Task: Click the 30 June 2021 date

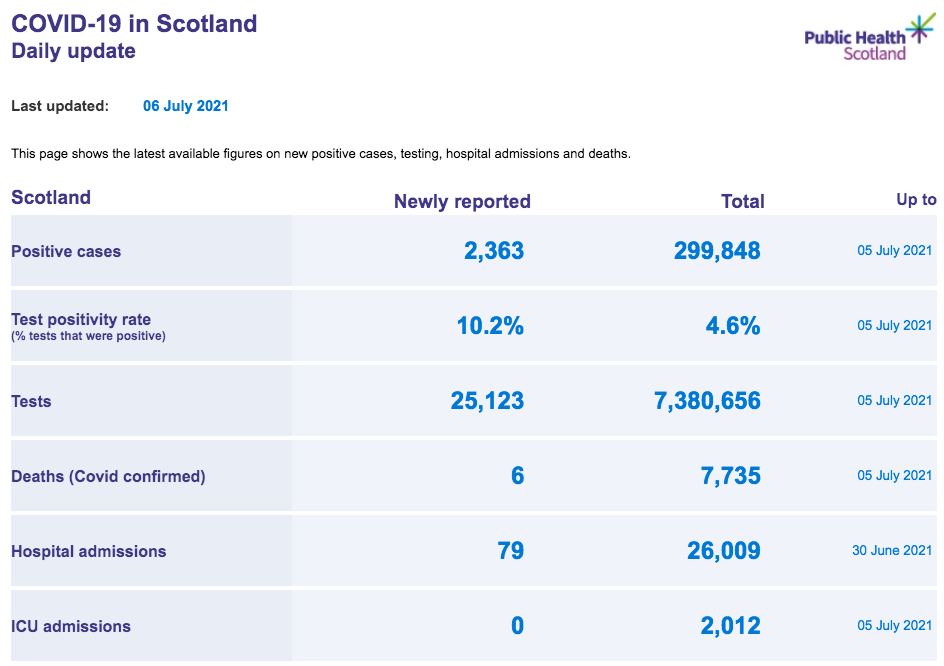Action: [892, 550]
